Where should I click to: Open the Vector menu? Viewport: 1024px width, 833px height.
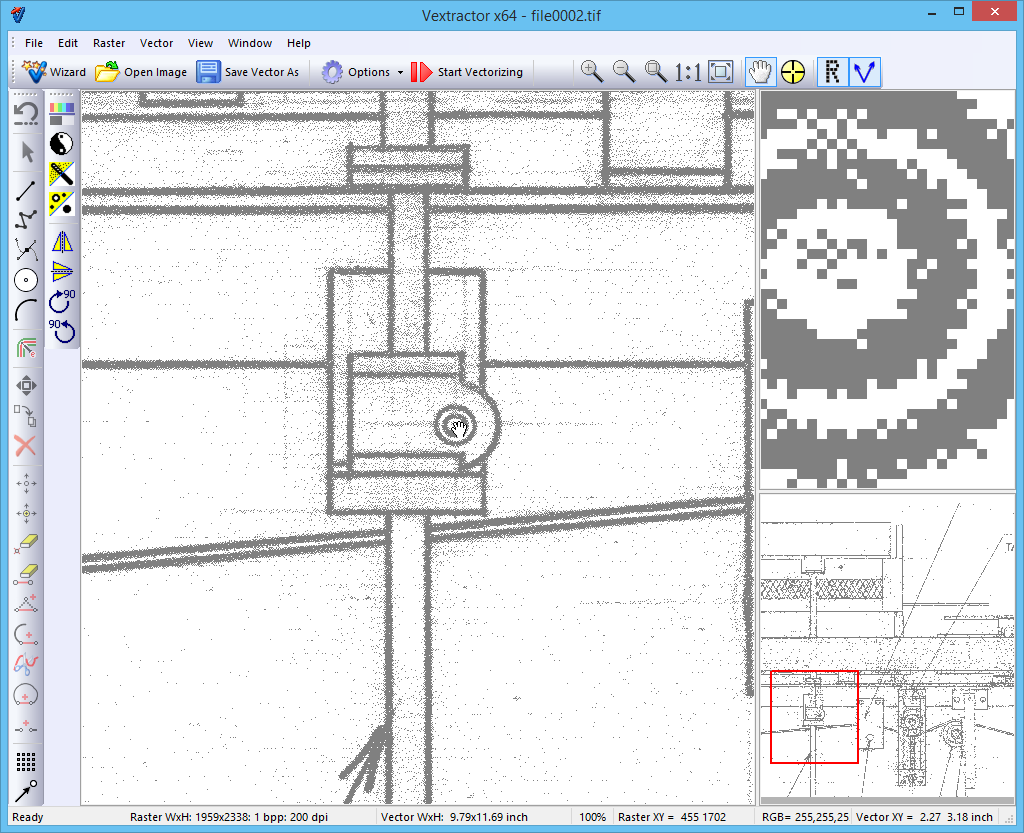pyautogui.click(x=156, y=43)
